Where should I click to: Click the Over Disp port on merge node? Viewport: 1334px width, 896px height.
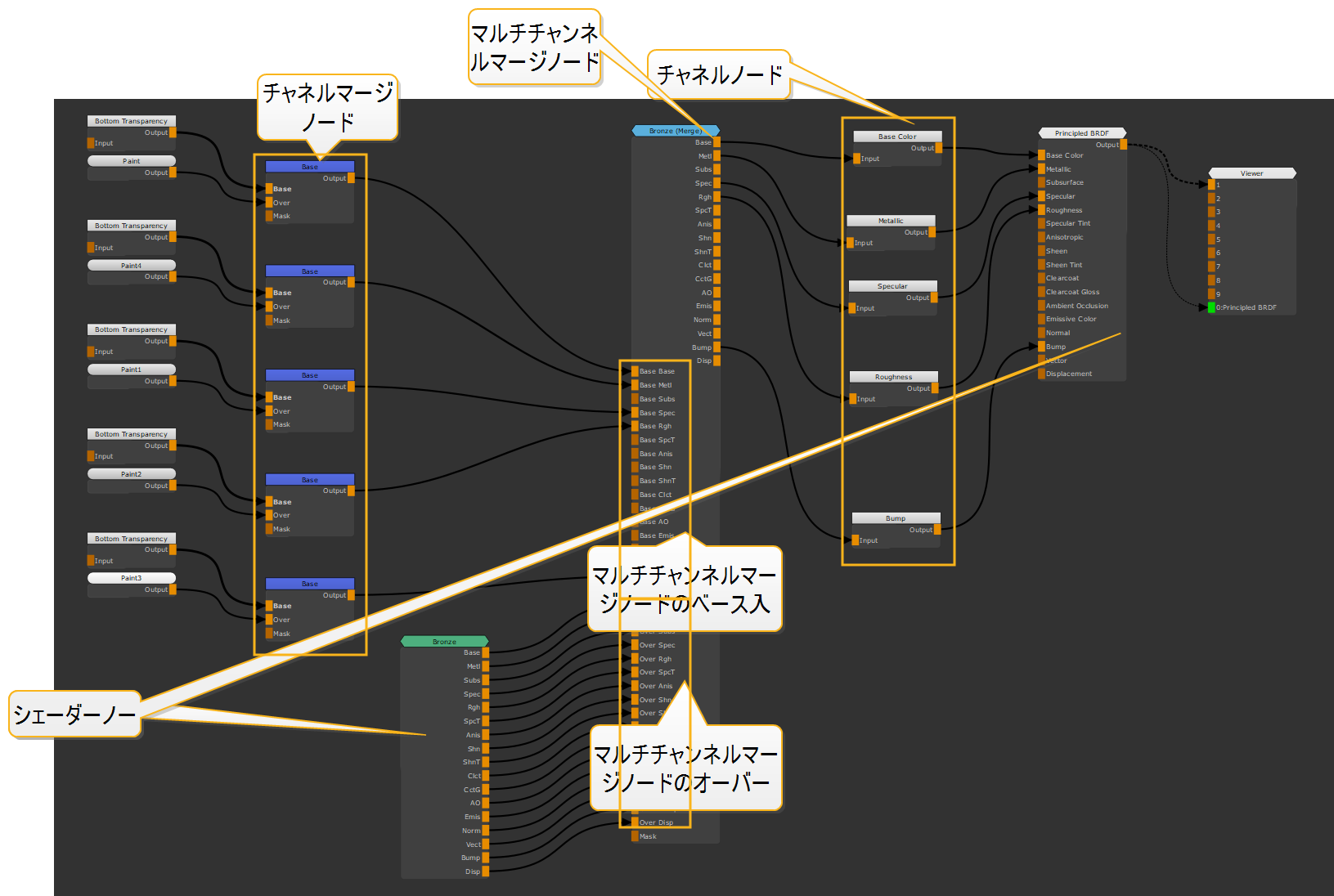635,822
